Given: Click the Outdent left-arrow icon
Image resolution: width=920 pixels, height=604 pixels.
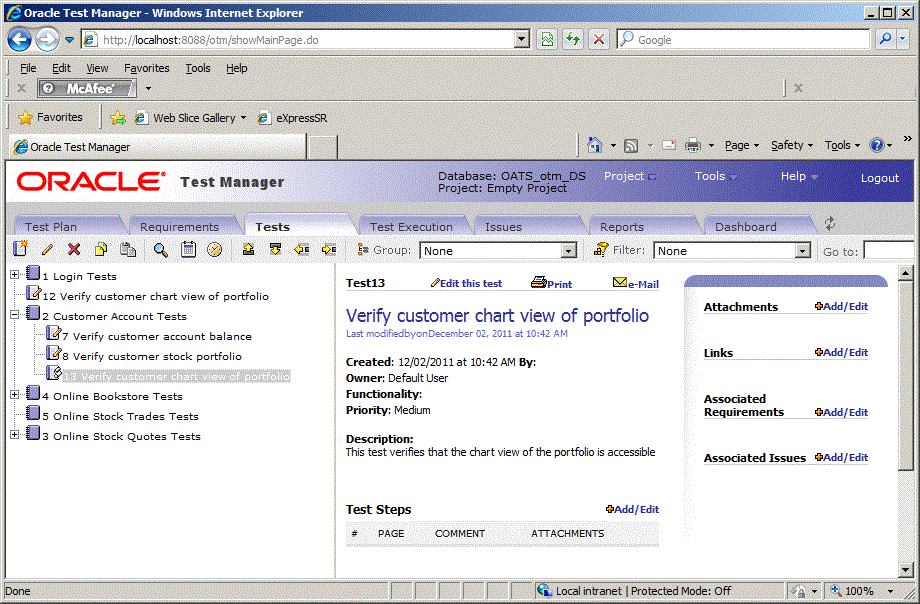Looking at the screenshot, I should (302, 249).
